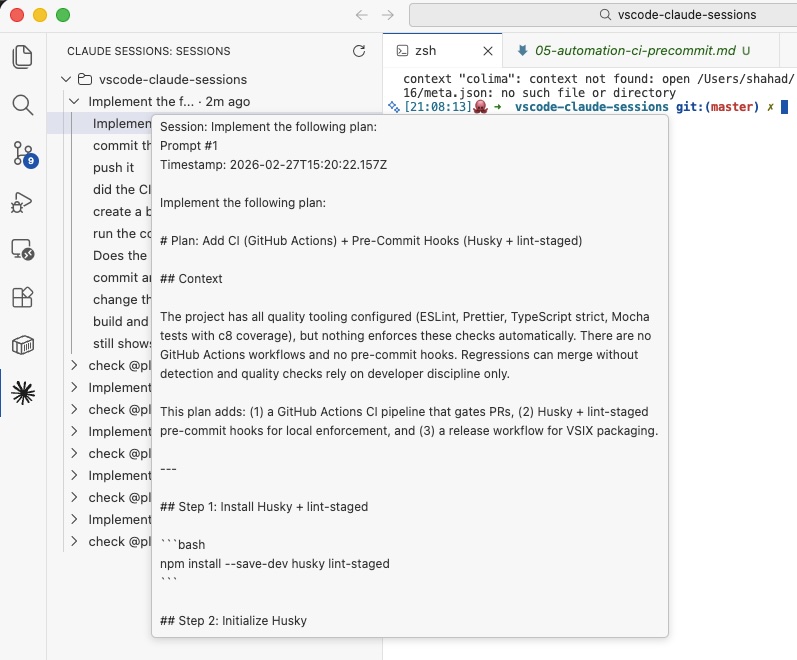Expand the last collapsed 'Implement' session
Viewport: 797px width, 660px height.
click(x=74, y=519)
